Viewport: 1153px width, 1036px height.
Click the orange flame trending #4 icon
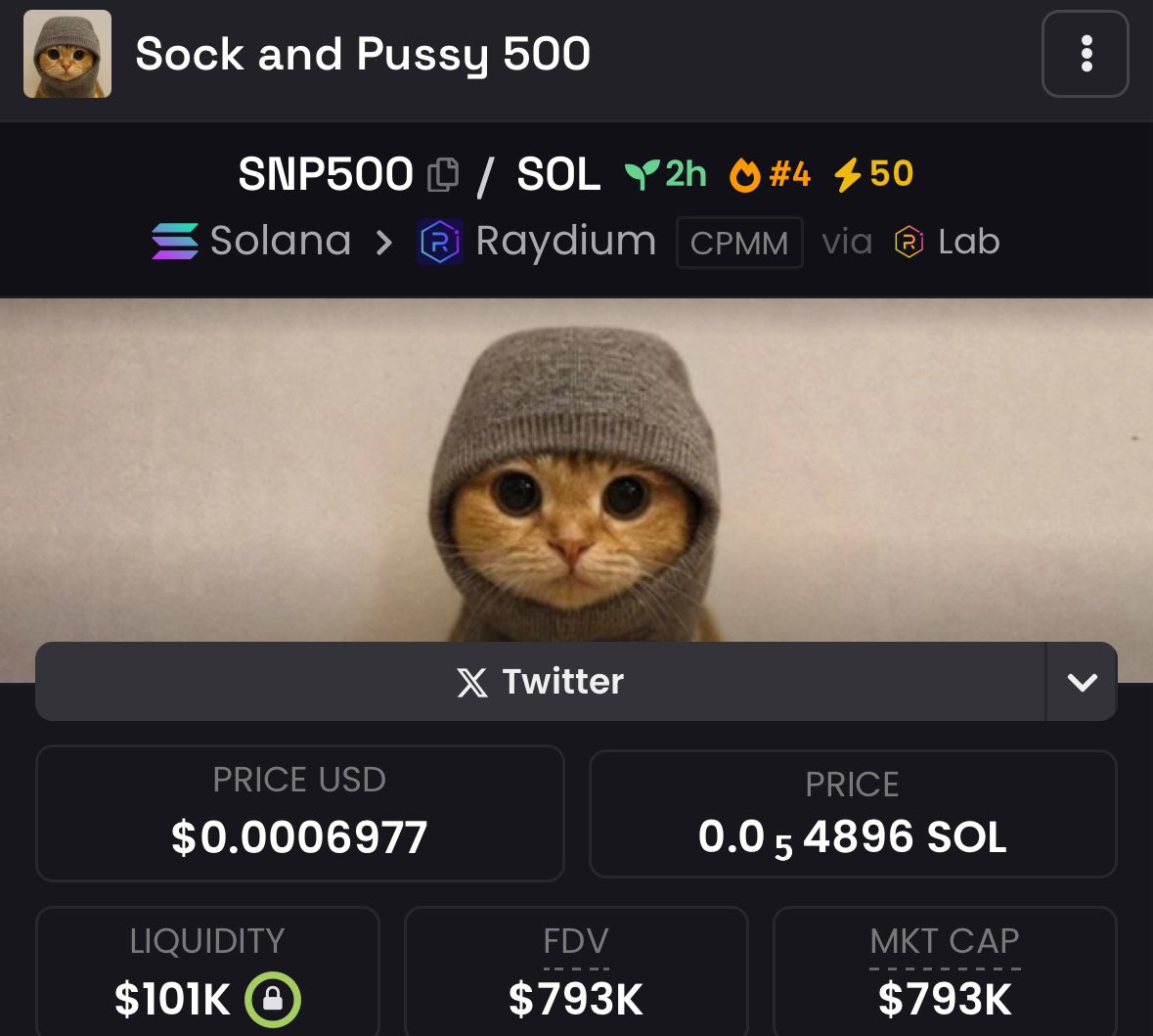tap(745, 175)
